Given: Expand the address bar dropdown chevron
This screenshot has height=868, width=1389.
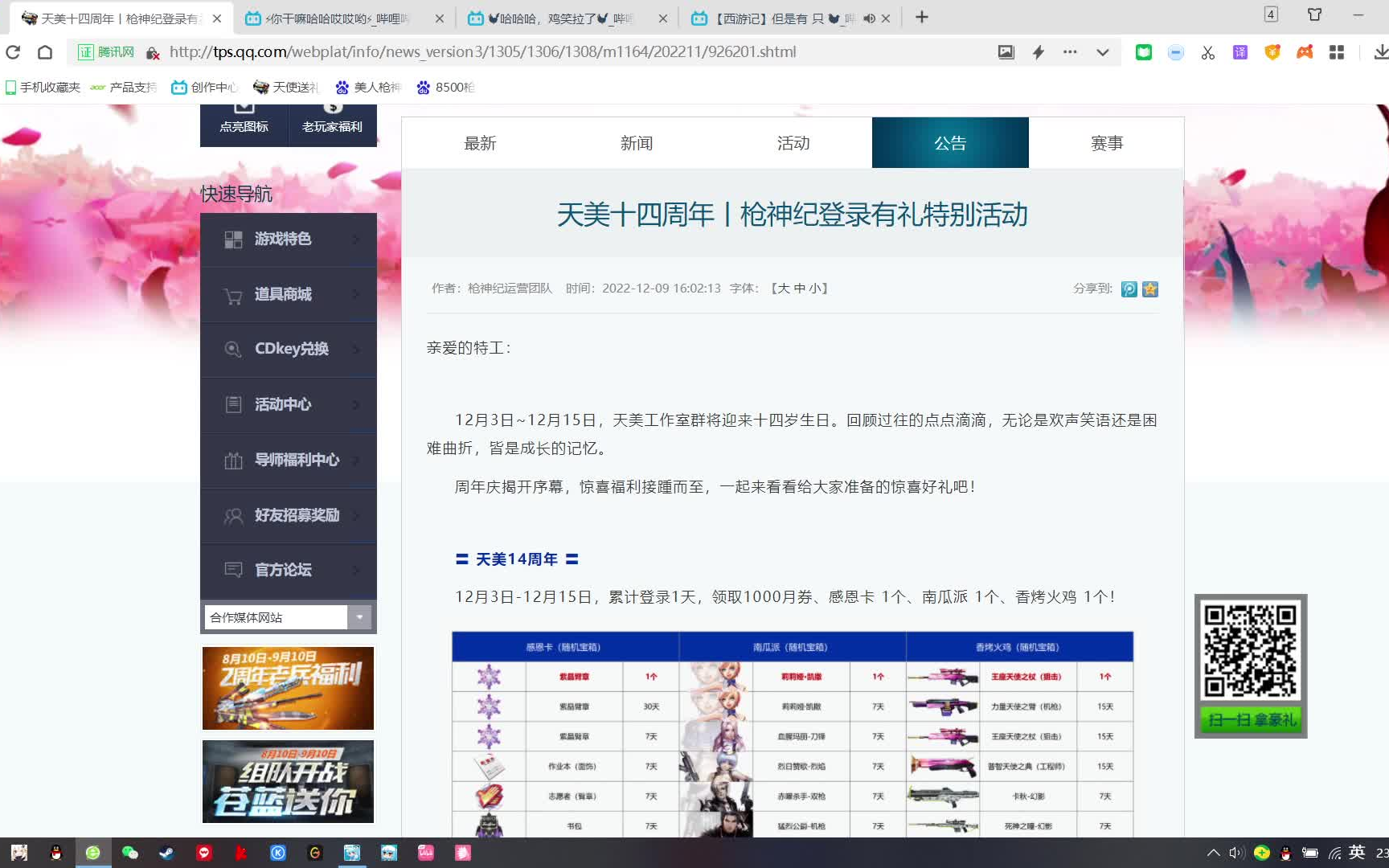Looking at the screenshot, I should [x=1102, y=52].
